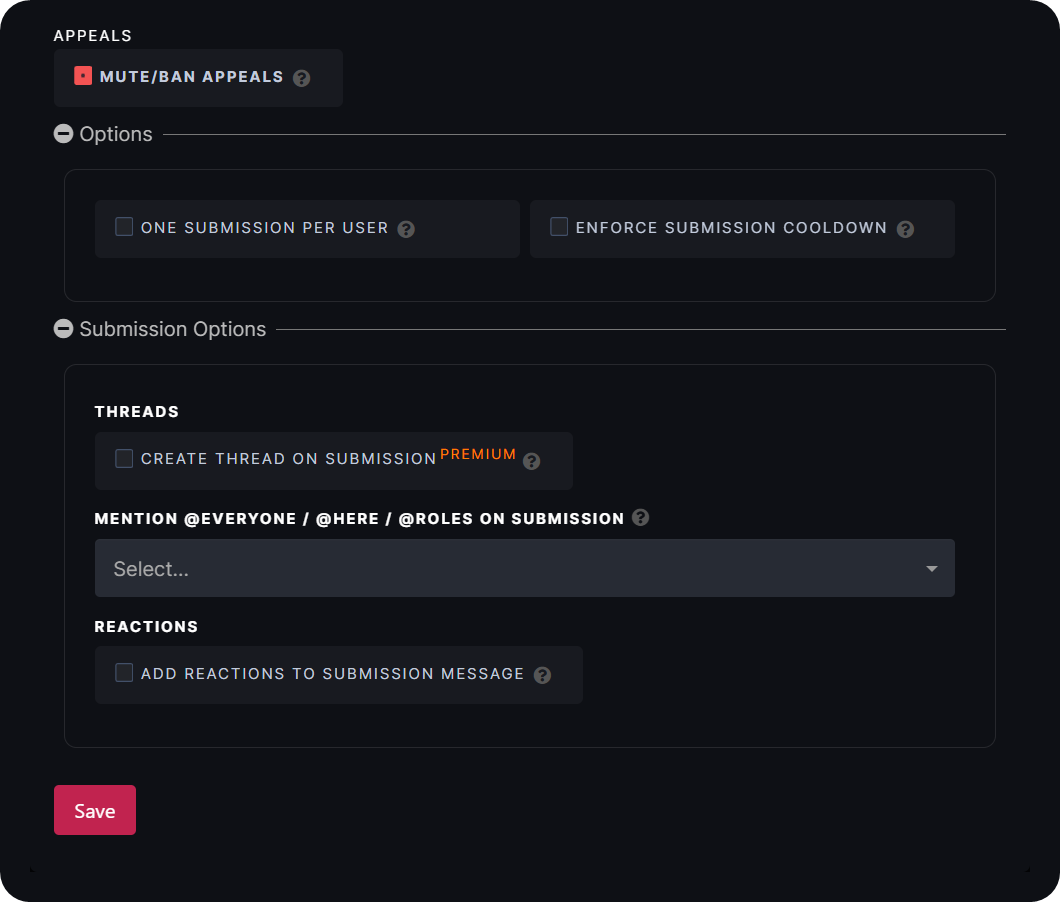Check ADD REACTIONS TO SUBMISSION MESSAGE

pyautogui.click(x=124, y=673)
